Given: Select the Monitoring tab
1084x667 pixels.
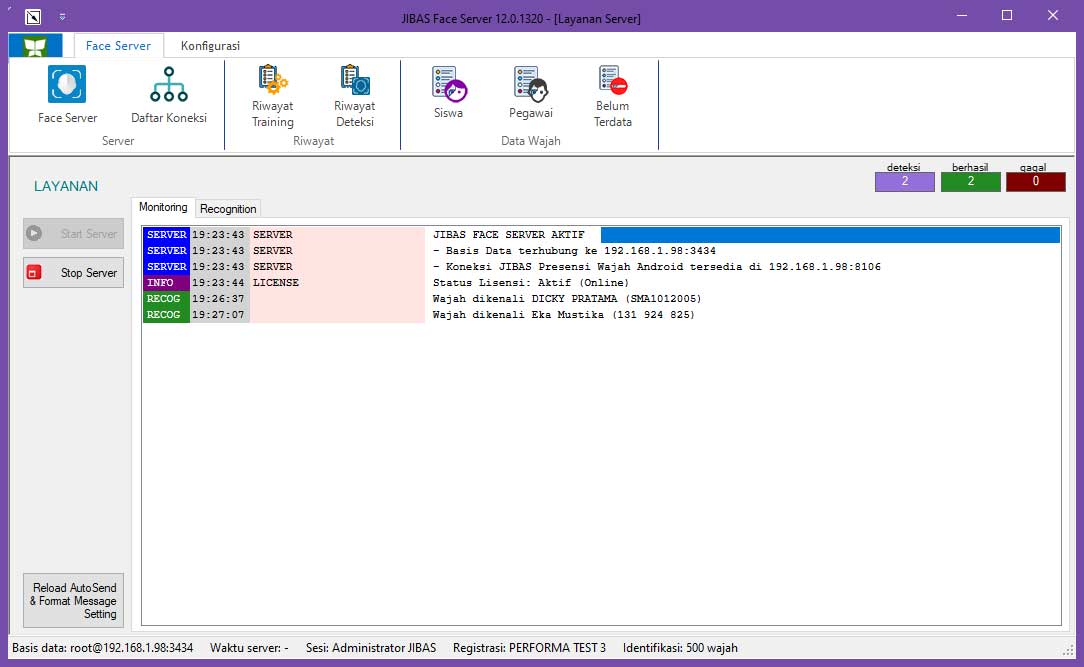Looking at the screenshot, I should tap(163, 207).
